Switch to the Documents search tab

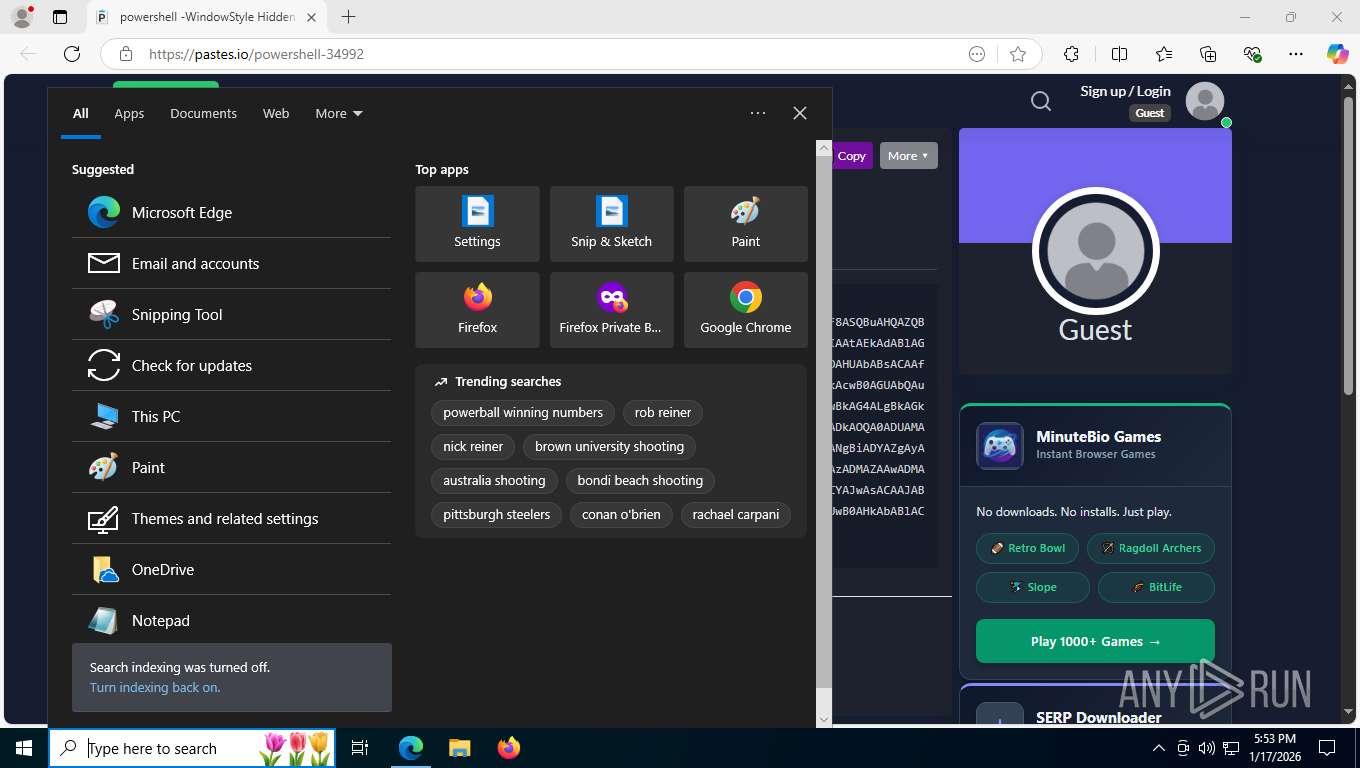tap(203, 113)
